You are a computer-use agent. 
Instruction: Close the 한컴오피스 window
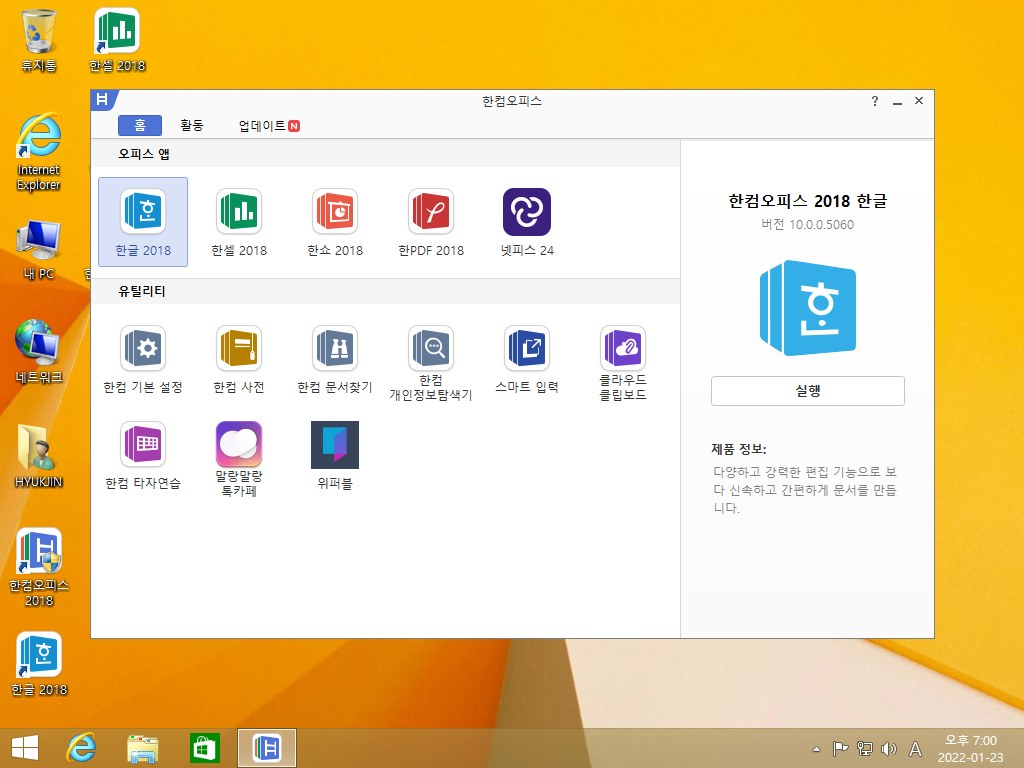(919, 101)
